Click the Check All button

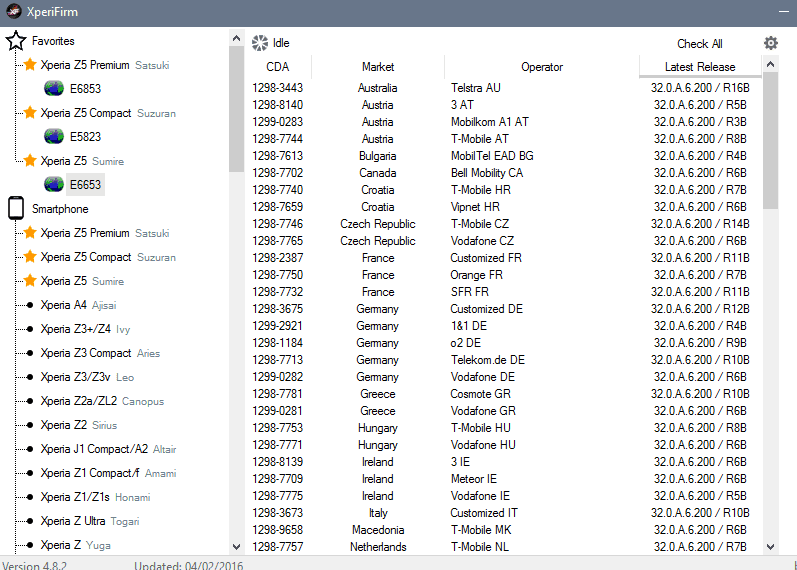[x=699, y=44]
